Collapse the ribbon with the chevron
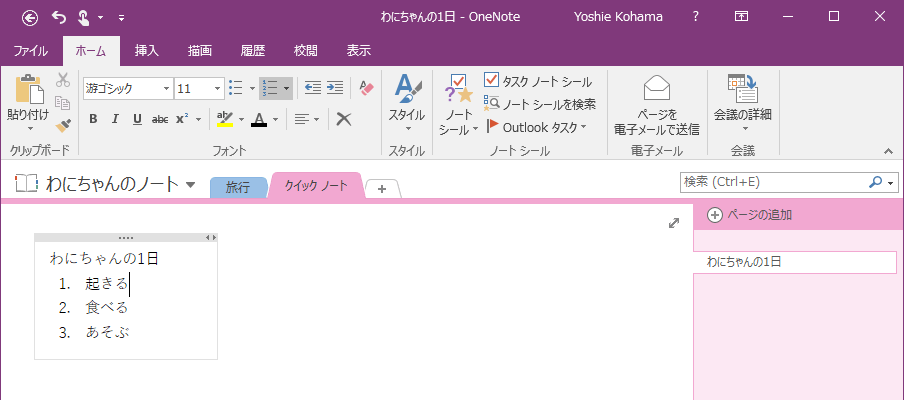The image size is (904, 400). [888, 151]
